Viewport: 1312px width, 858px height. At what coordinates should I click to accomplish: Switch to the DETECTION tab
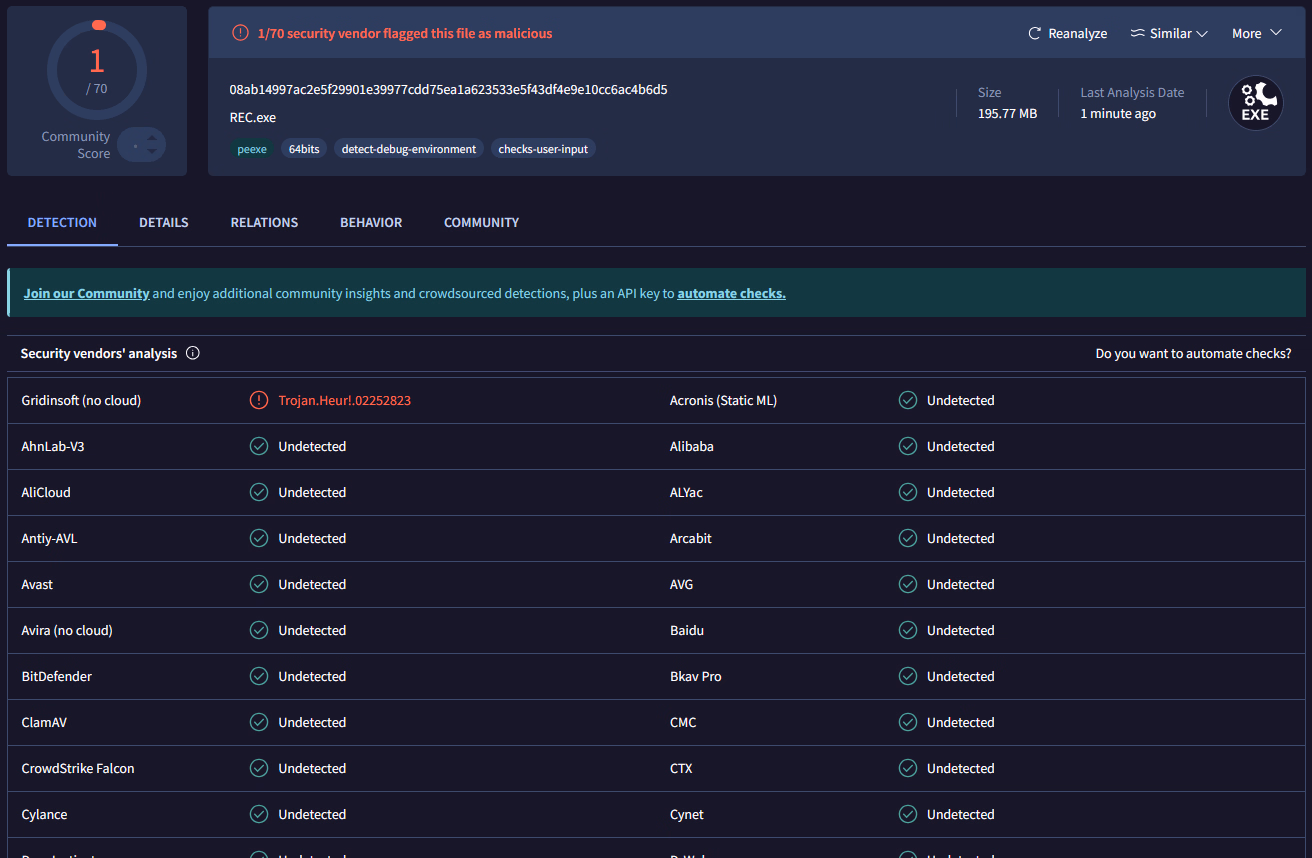click(x=62, y=222)
